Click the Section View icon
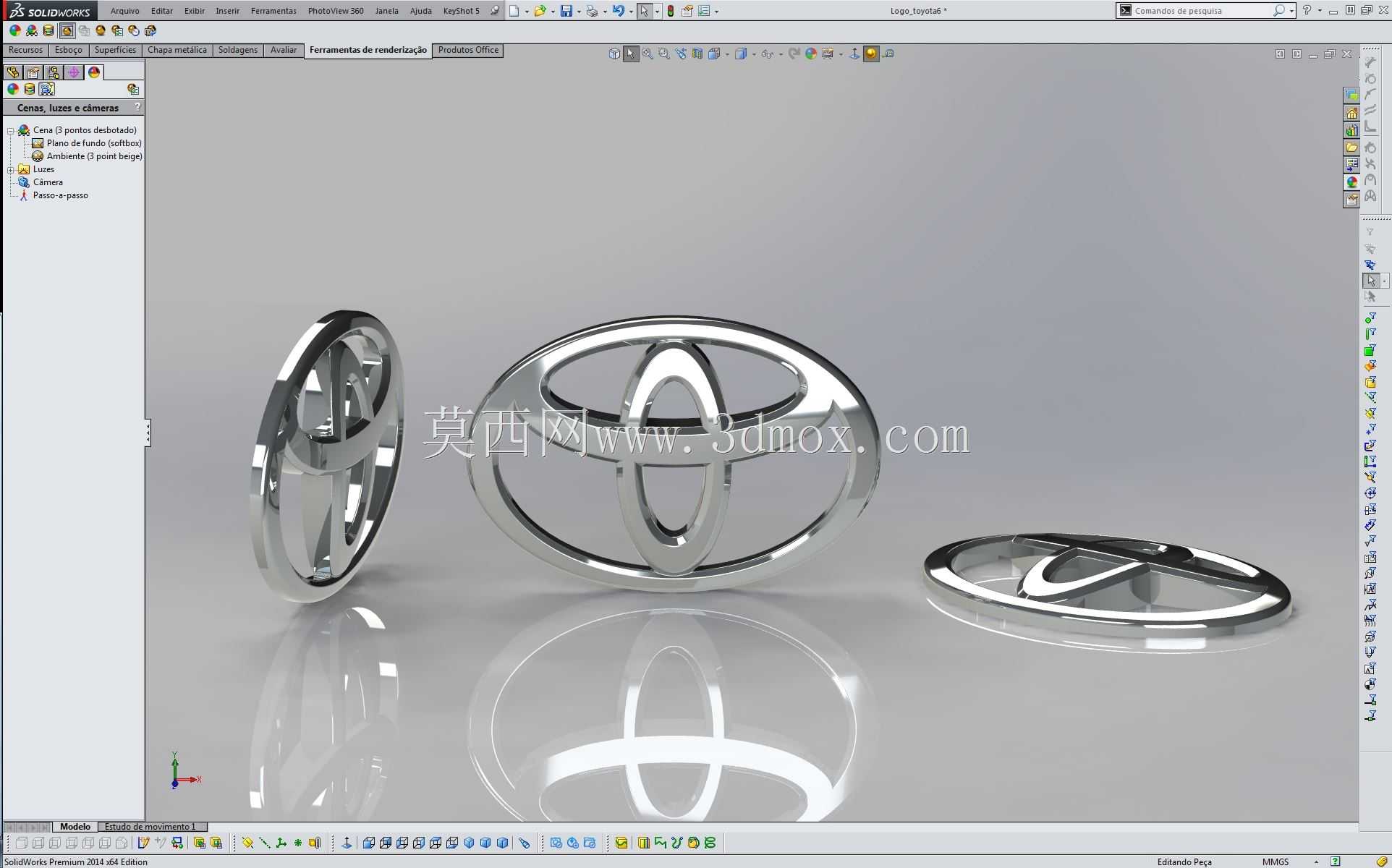The image size is (1392, 868). 697,54
